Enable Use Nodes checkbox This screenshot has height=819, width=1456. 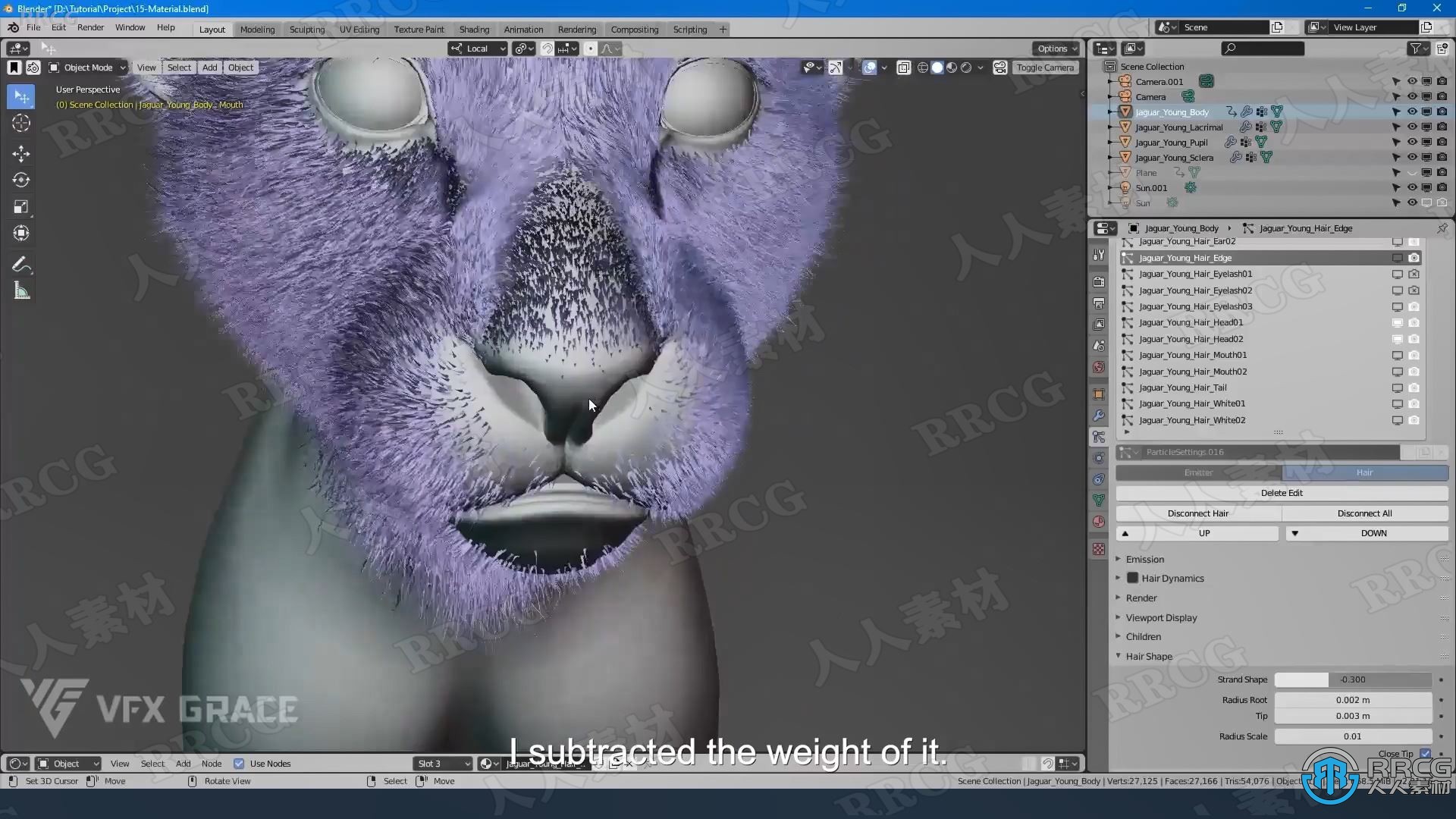(x=237, y=762)
